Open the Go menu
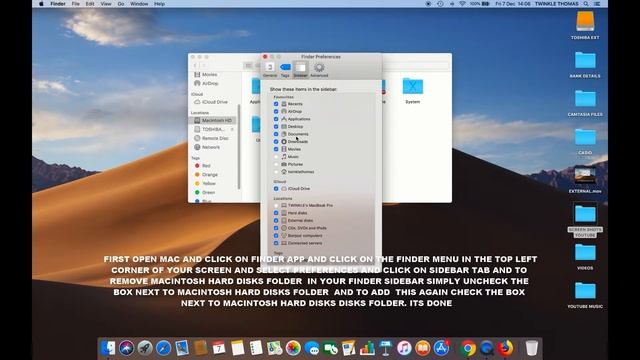The height and width of the screenshot is (360, 640). coord(121,4)
